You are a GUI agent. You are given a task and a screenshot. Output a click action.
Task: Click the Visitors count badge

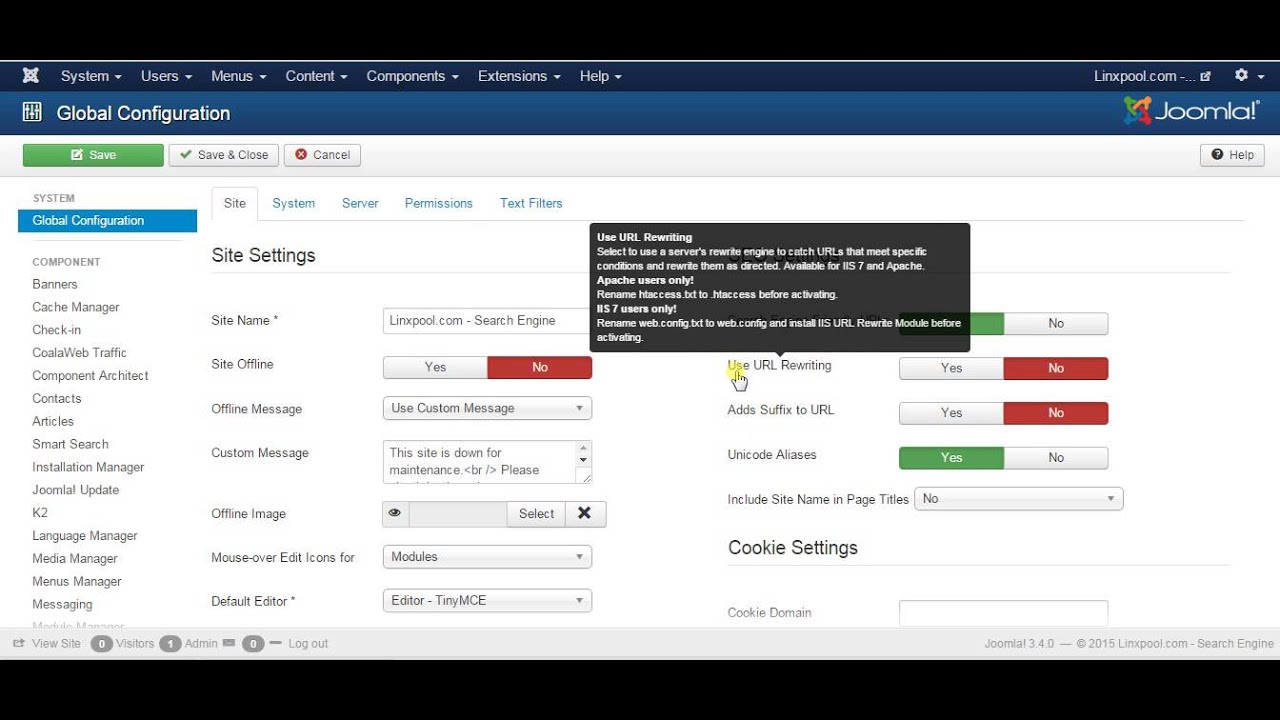click(101, 644)
